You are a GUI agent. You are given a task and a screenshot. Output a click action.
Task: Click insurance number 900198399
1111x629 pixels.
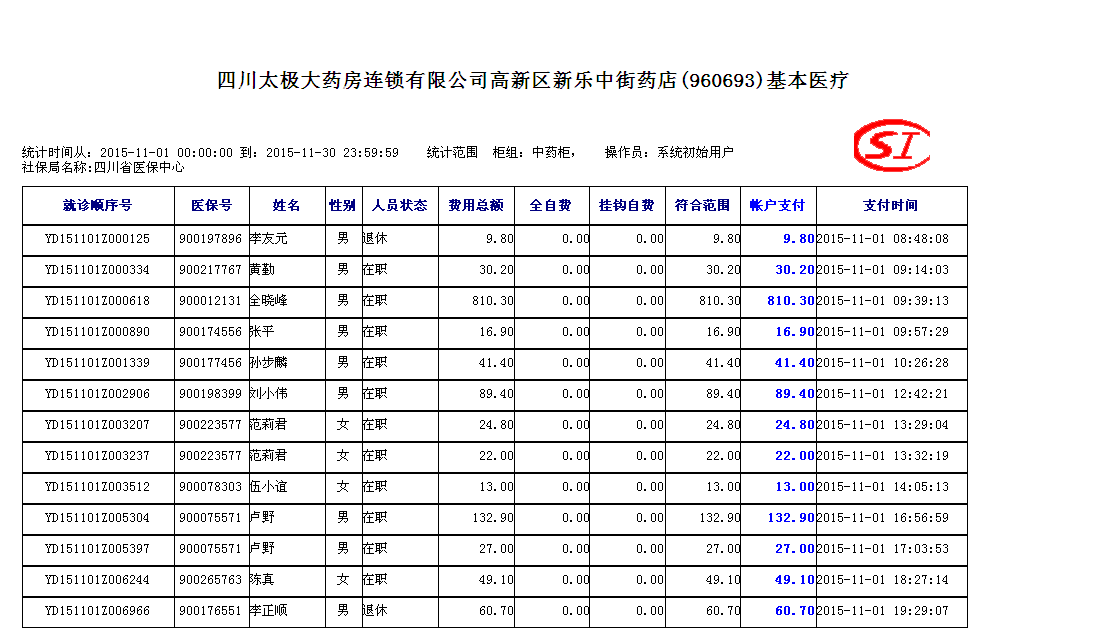pos(210,394)
